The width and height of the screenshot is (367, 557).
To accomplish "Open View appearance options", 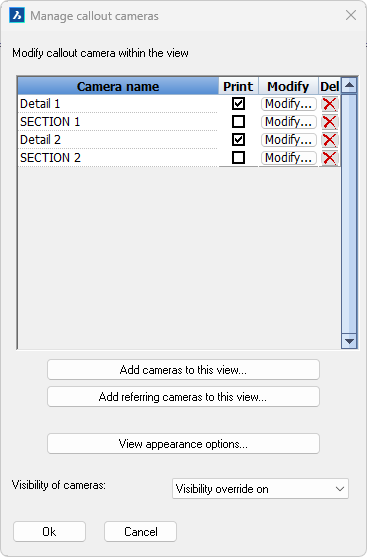I will (x=183, y=444).
